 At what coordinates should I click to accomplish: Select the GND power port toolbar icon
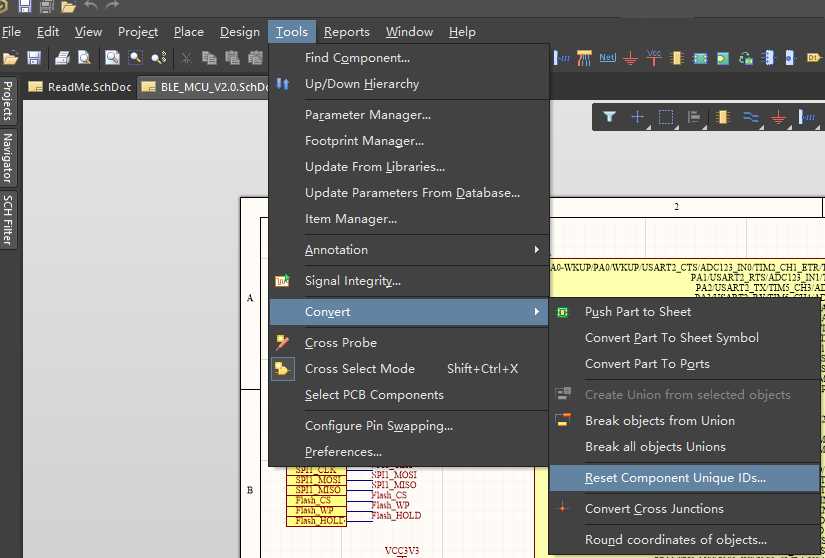pos(630,58)
